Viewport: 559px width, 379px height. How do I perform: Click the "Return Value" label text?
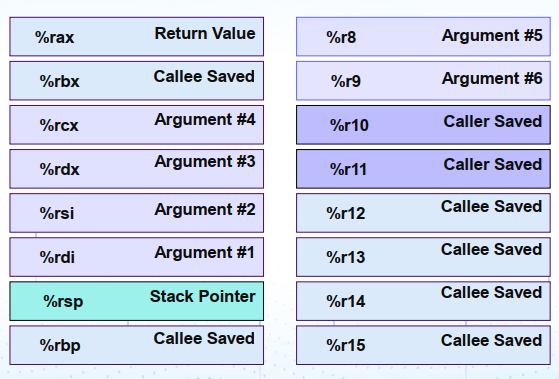coord(205,34)
